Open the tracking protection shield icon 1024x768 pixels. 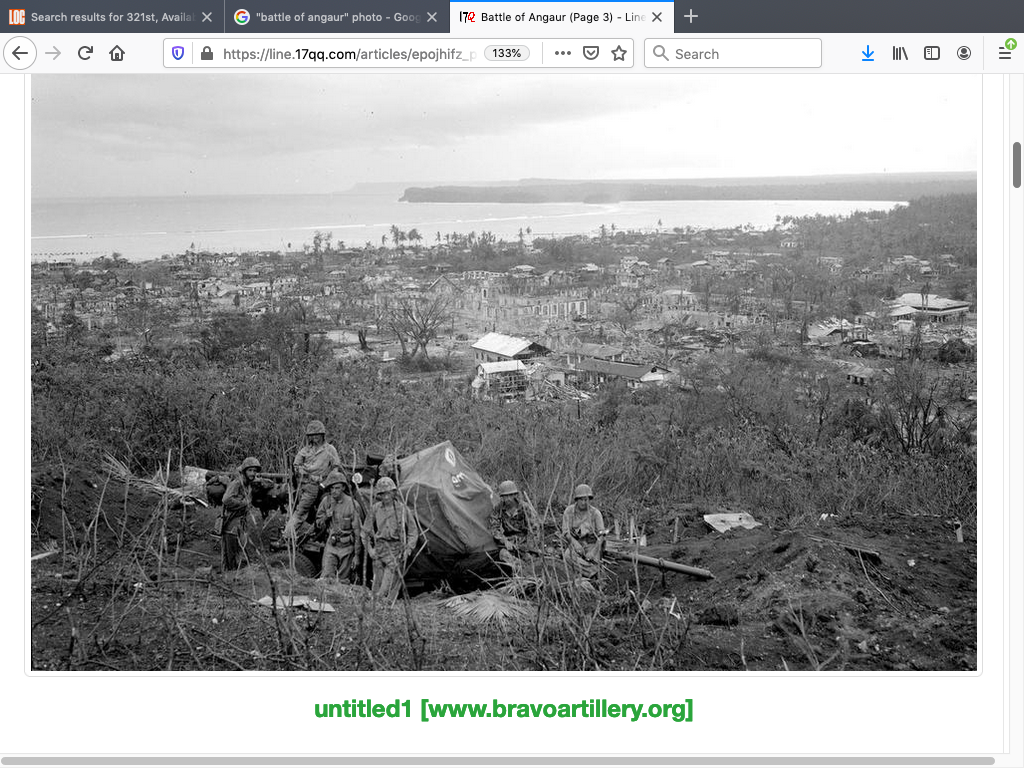pyautogui.click(x=178, y=54)
